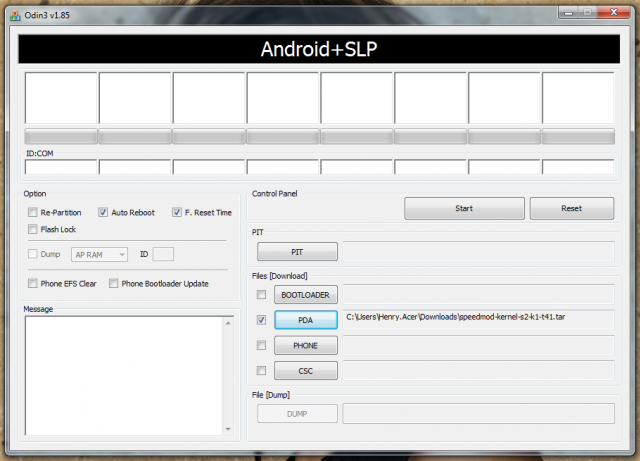This screenshot has height=461, width=640.
Task: Click the PIT file path field
Action: (478, 251)
